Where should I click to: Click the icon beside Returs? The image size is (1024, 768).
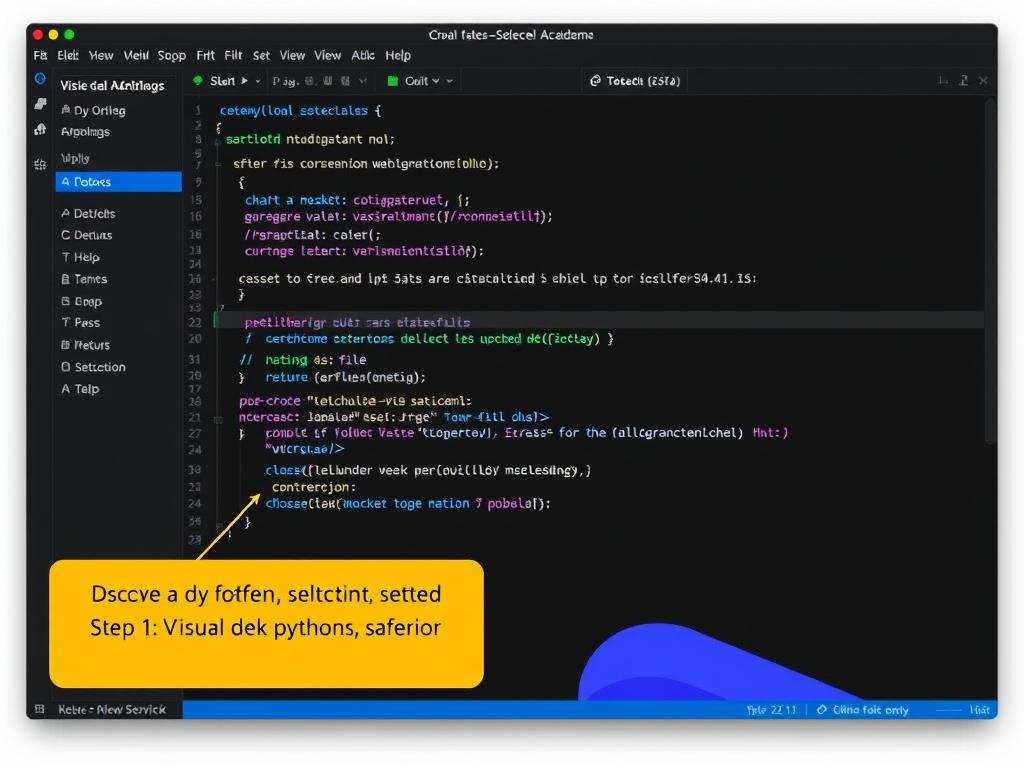(x=65, y=344)
